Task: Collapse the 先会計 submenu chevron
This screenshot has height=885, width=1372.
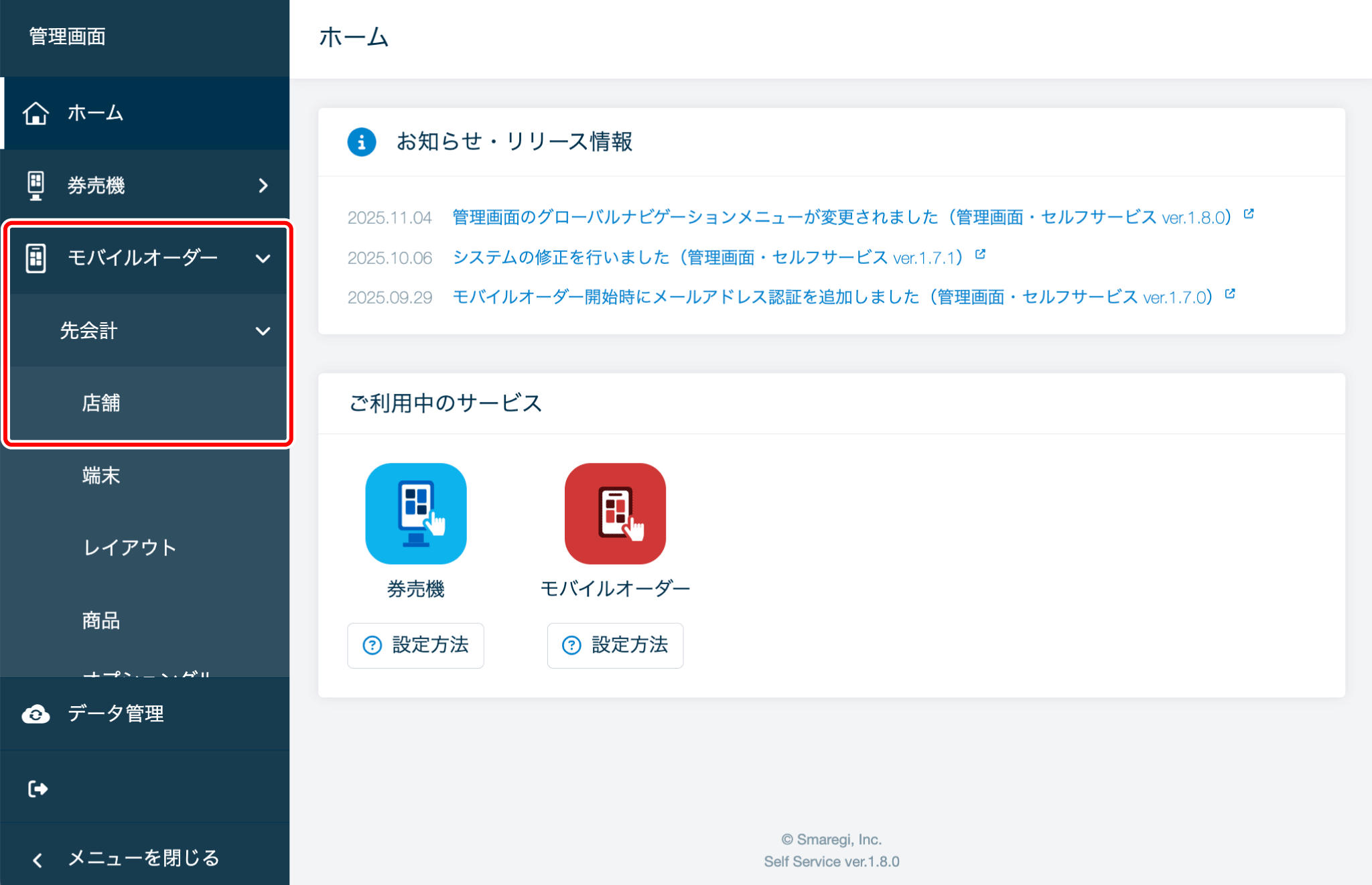Action: point(263,331)
